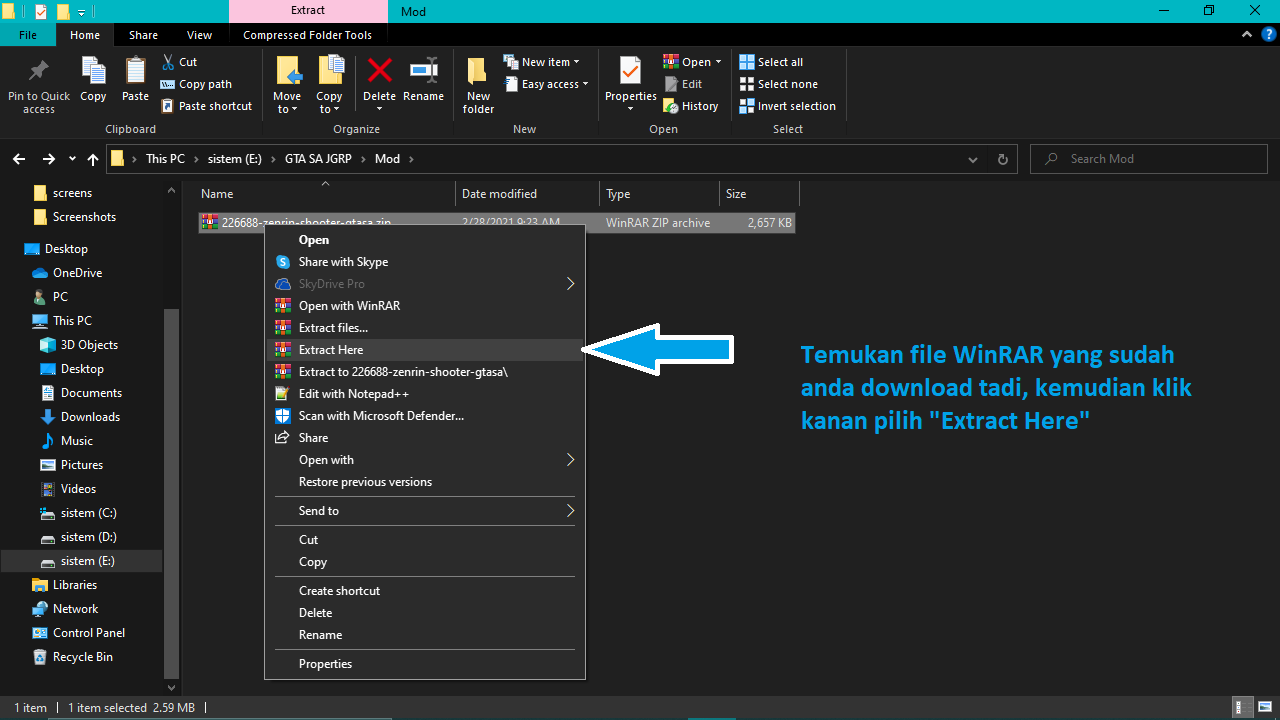Click the Paste clipboard icon in the ribbon
1280x720 pixels.
click(135, 79)
